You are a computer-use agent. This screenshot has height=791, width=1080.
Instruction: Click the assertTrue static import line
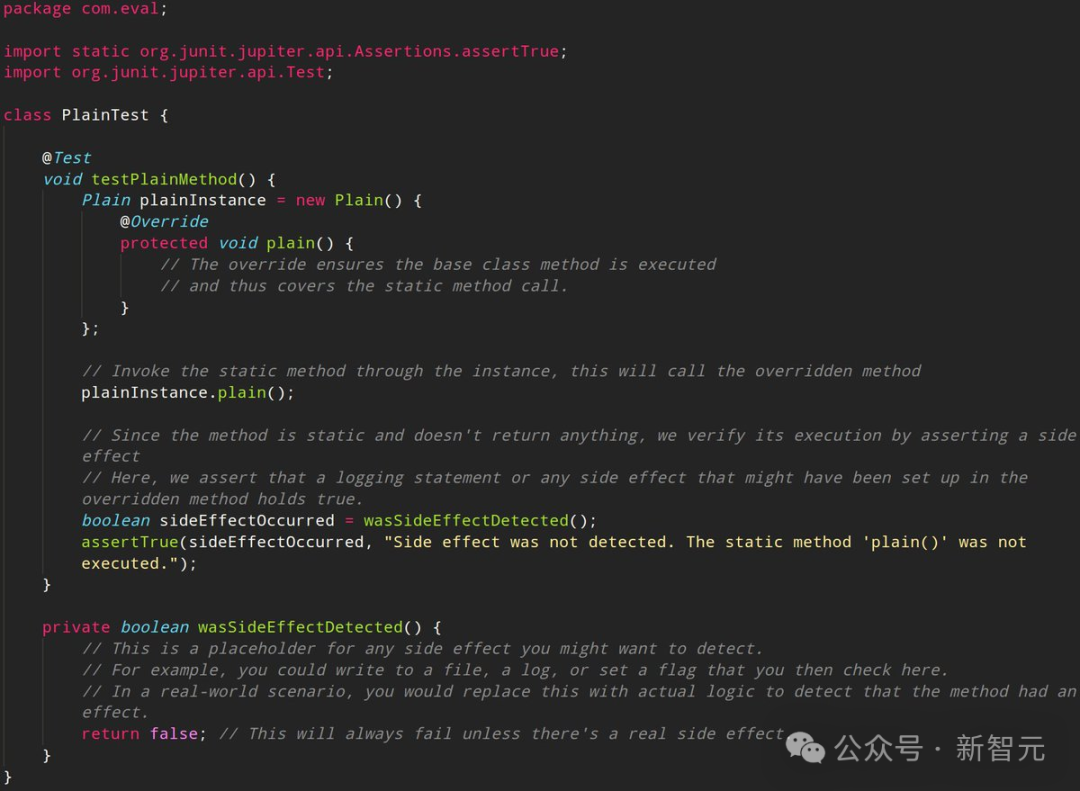(x=285, y=52)
